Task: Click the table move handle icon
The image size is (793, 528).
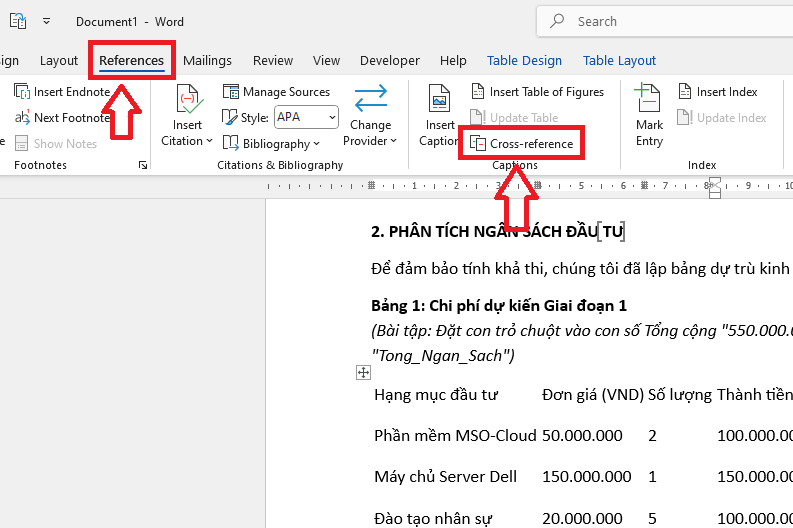Action: (363, 373)
